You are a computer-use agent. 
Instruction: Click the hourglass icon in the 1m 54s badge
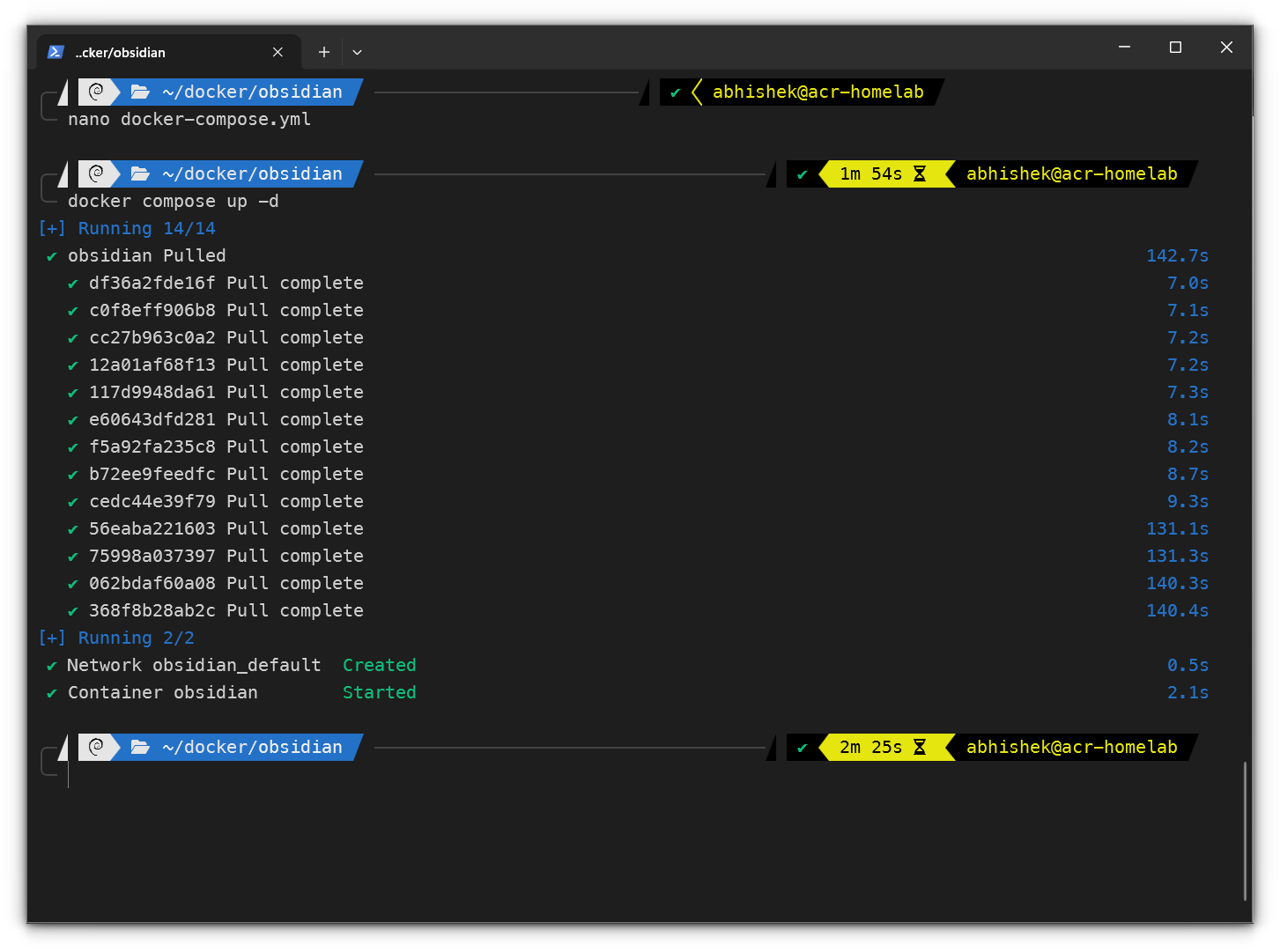coord(918,173)
